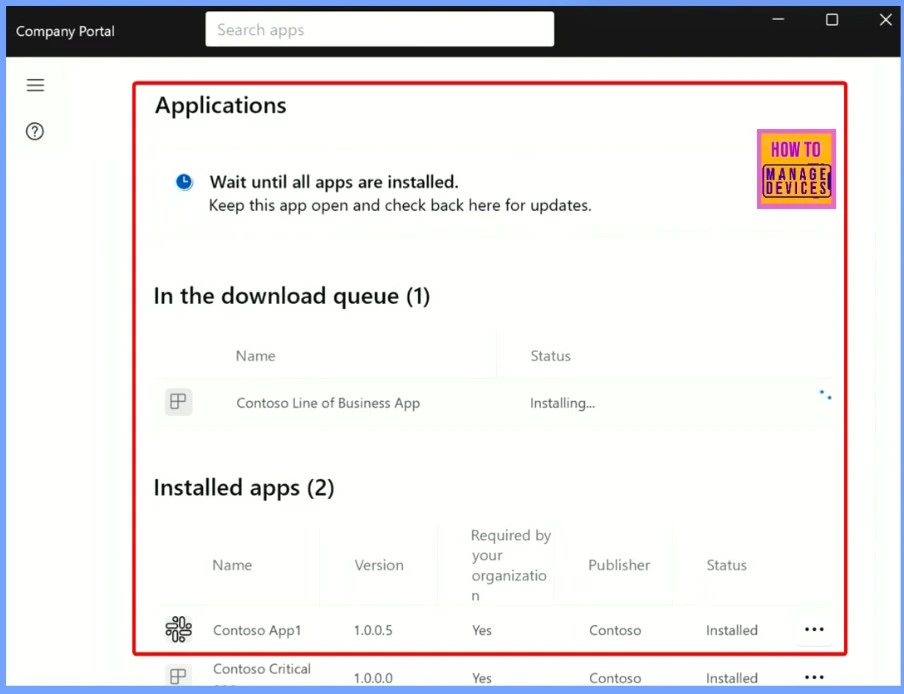Sort queue by Status column header

pos(551,356)
